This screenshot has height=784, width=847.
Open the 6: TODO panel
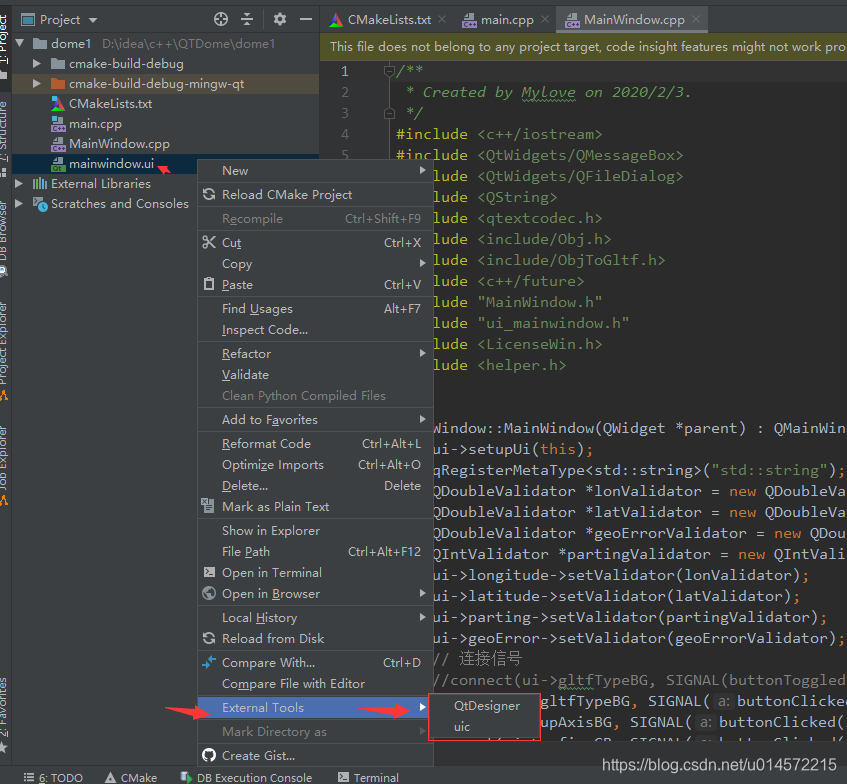tap(58, 776)
